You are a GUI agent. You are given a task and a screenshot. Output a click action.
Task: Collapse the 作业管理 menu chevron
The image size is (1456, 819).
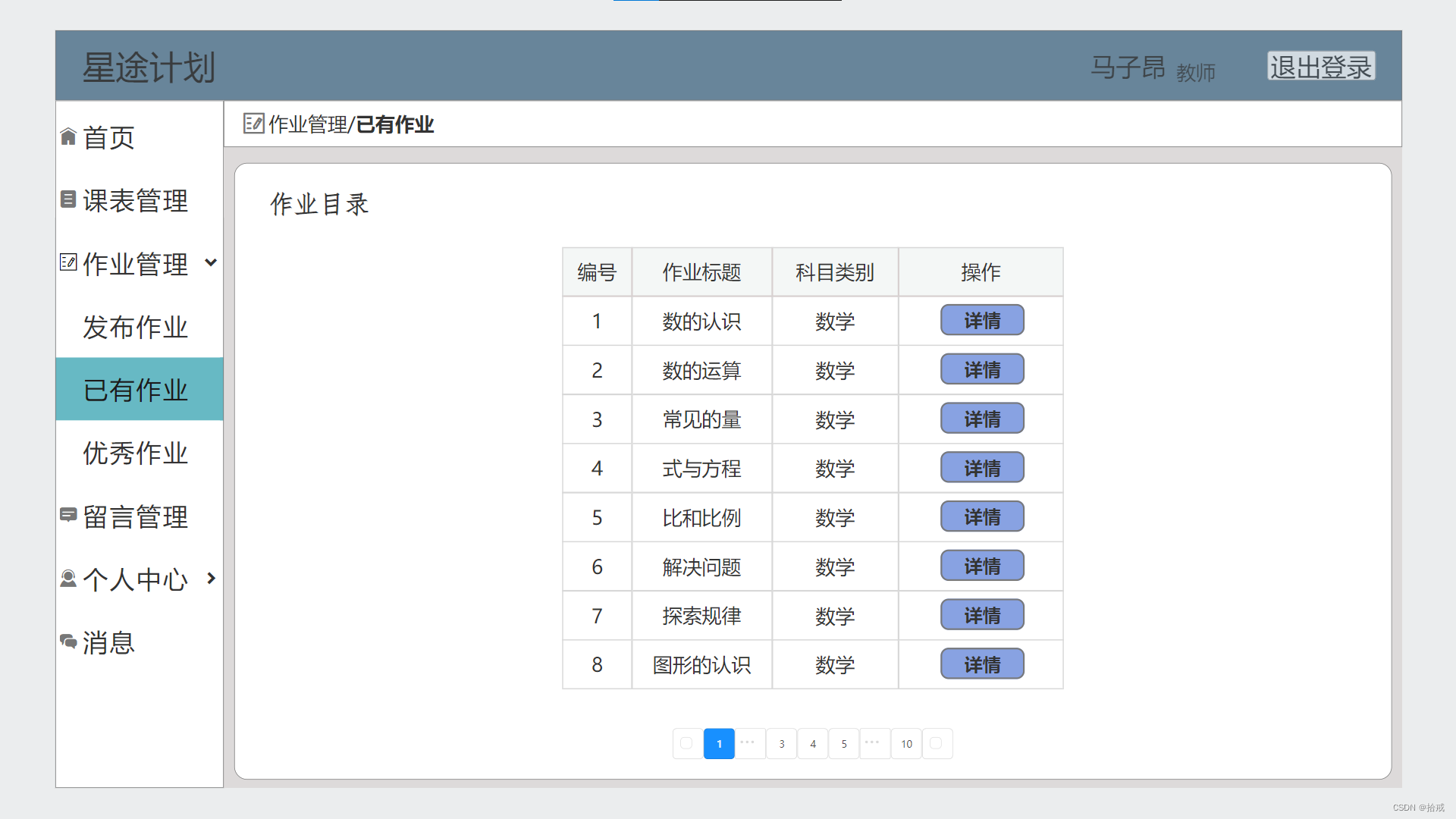[211, 262]
